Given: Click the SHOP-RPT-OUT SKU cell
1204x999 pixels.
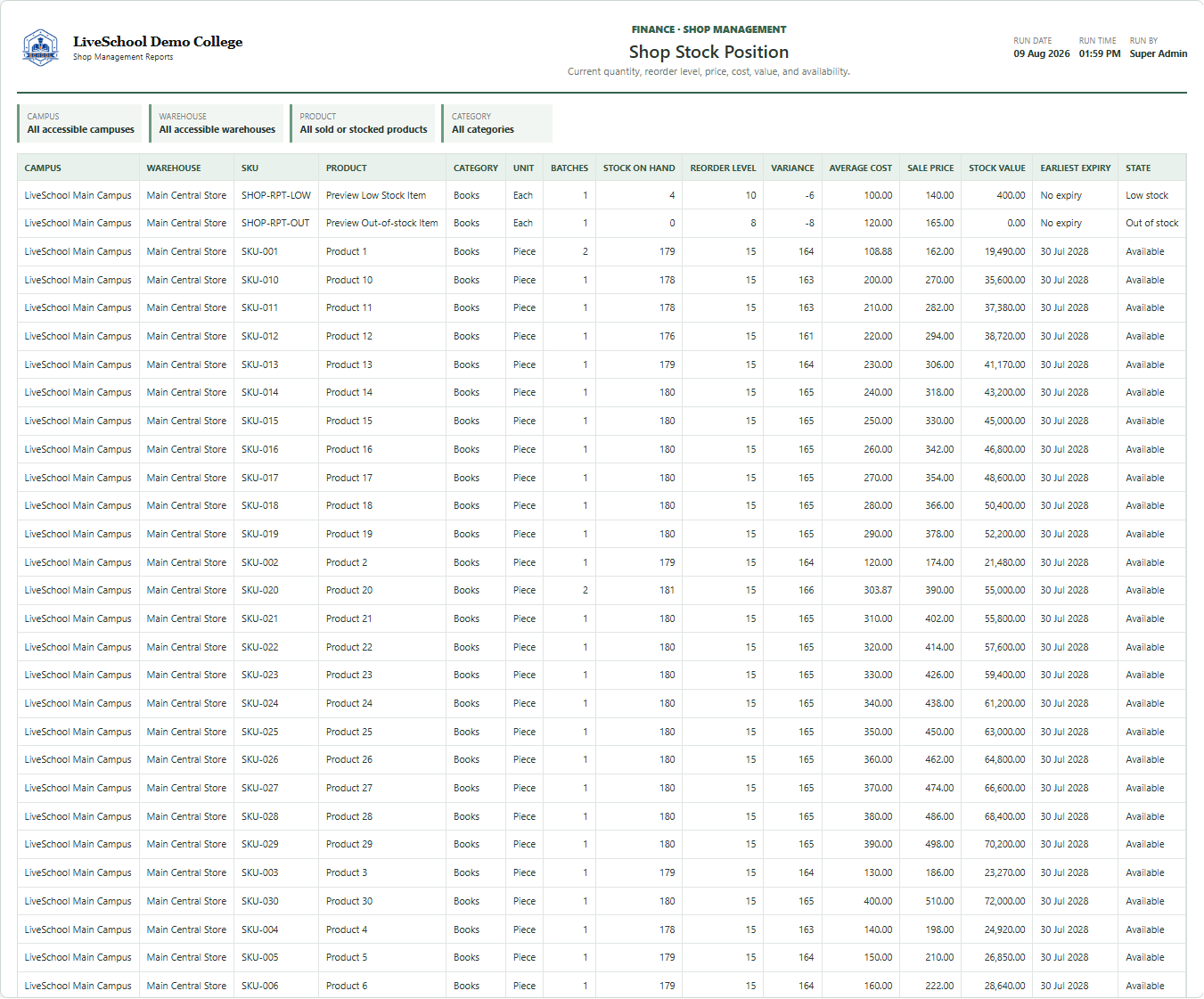Looking at the screenshot, I should pos(275,223).
